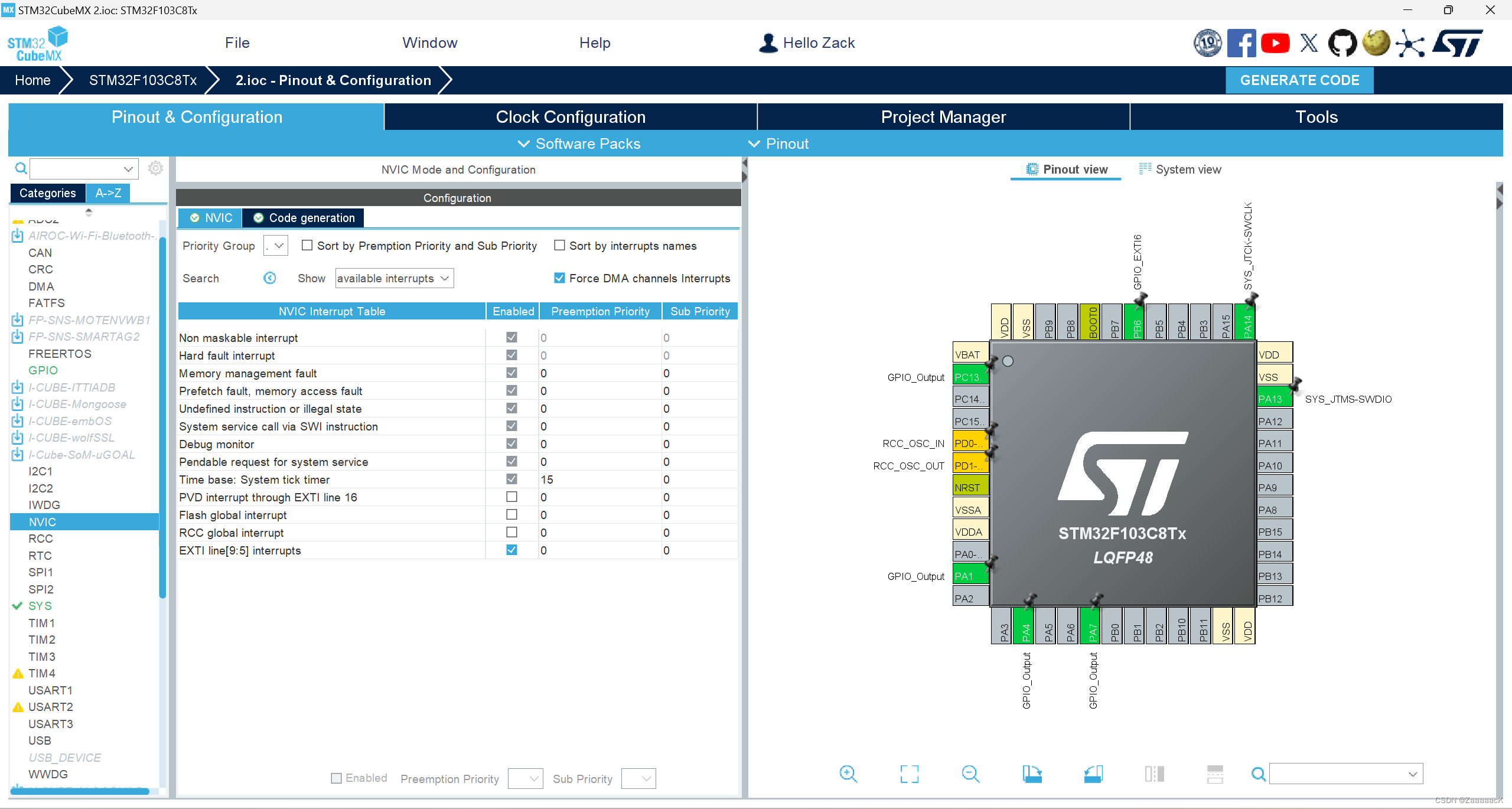Image resolution: width=1512 pixels, height=809 pixels.
Task: Open the X social icon
Action: pos(1309,43)
